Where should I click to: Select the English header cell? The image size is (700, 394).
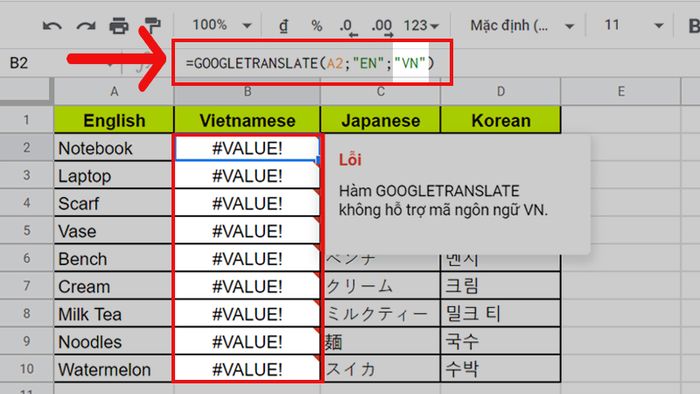coord(114,120)
